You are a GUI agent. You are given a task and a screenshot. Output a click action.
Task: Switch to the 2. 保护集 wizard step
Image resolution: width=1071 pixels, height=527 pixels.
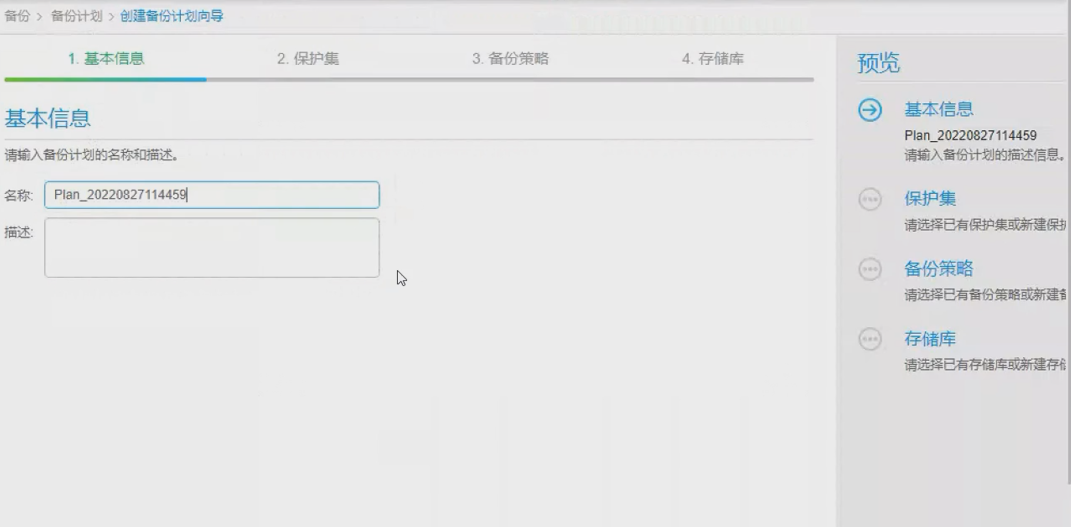coord(308,58)
